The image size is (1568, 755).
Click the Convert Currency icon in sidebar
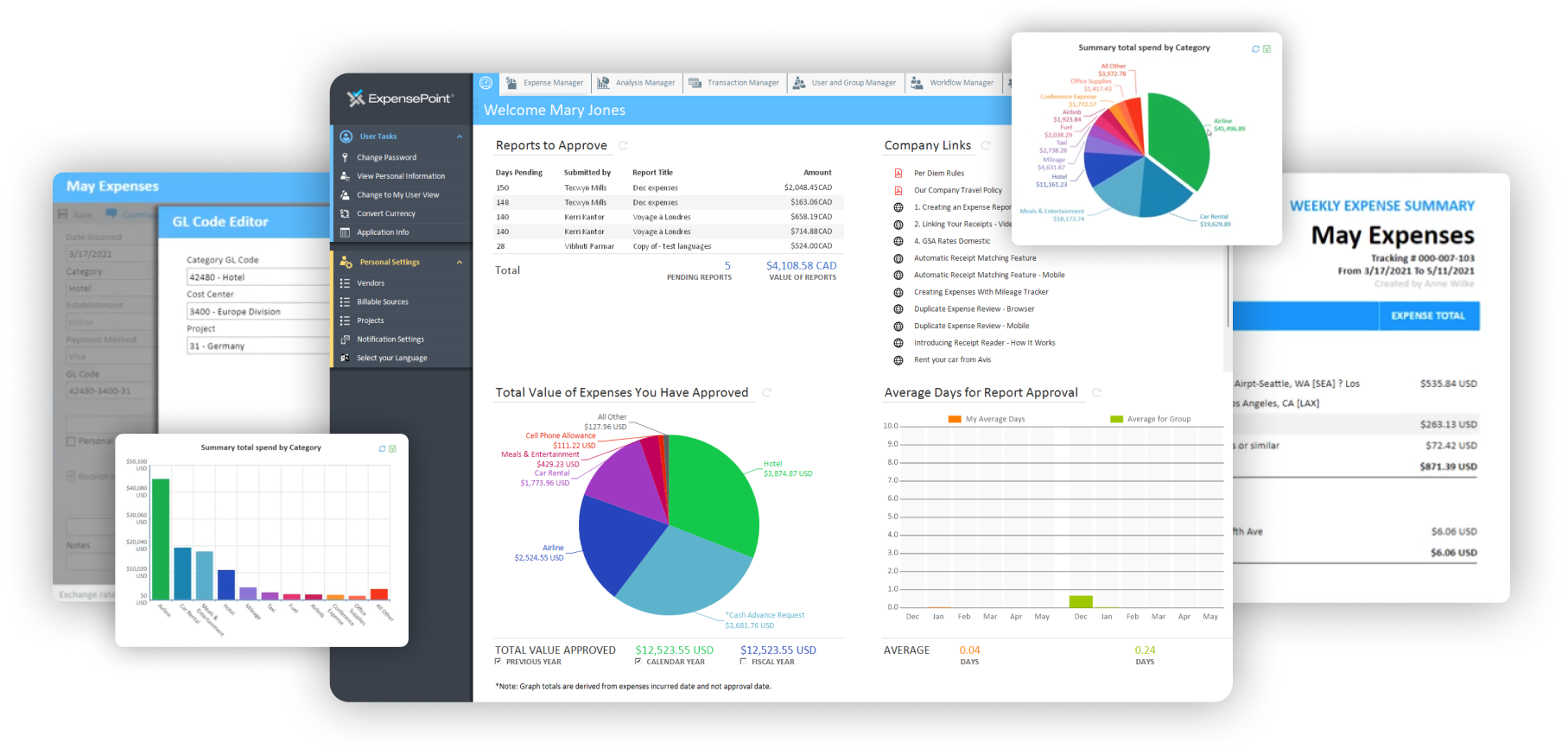(346, 213)
